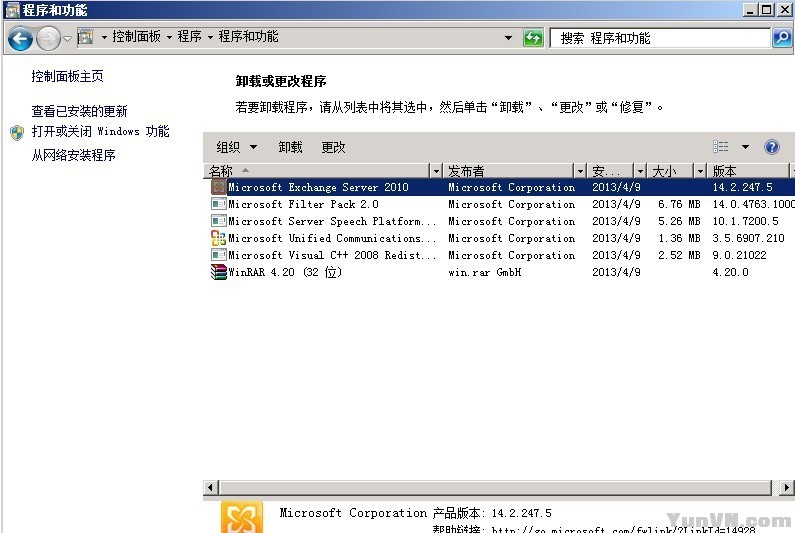Select Microsoft Server Speech Platform row
795x533 pixels.
point(499,221)
